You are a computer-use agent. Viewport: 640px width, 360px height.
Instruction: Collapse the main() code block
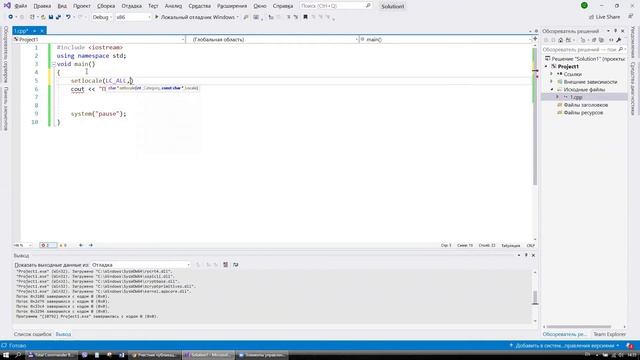click(x=53, y=64)
